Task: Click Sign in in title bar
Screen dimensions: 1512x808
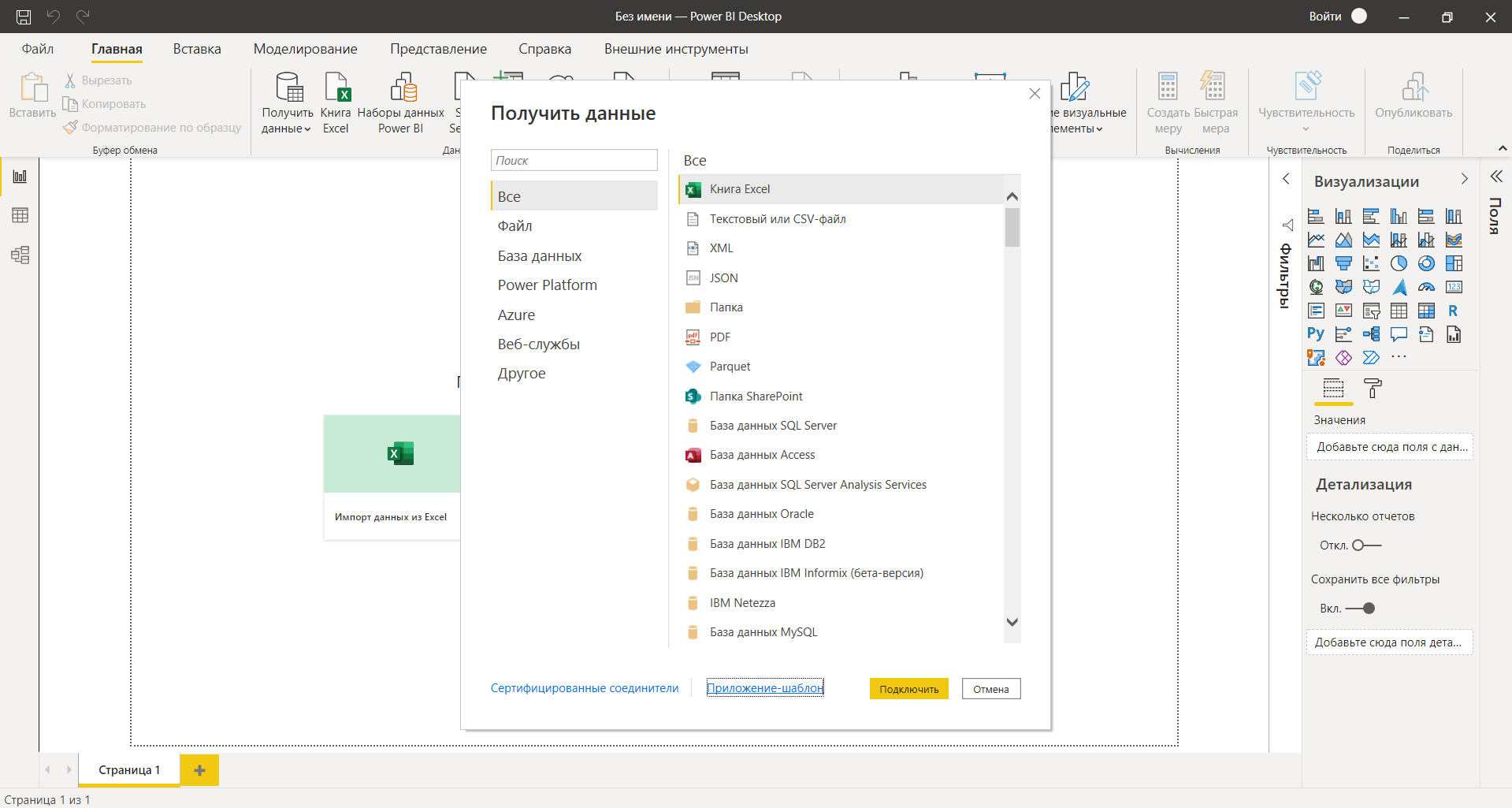Action: point(1337,16)
